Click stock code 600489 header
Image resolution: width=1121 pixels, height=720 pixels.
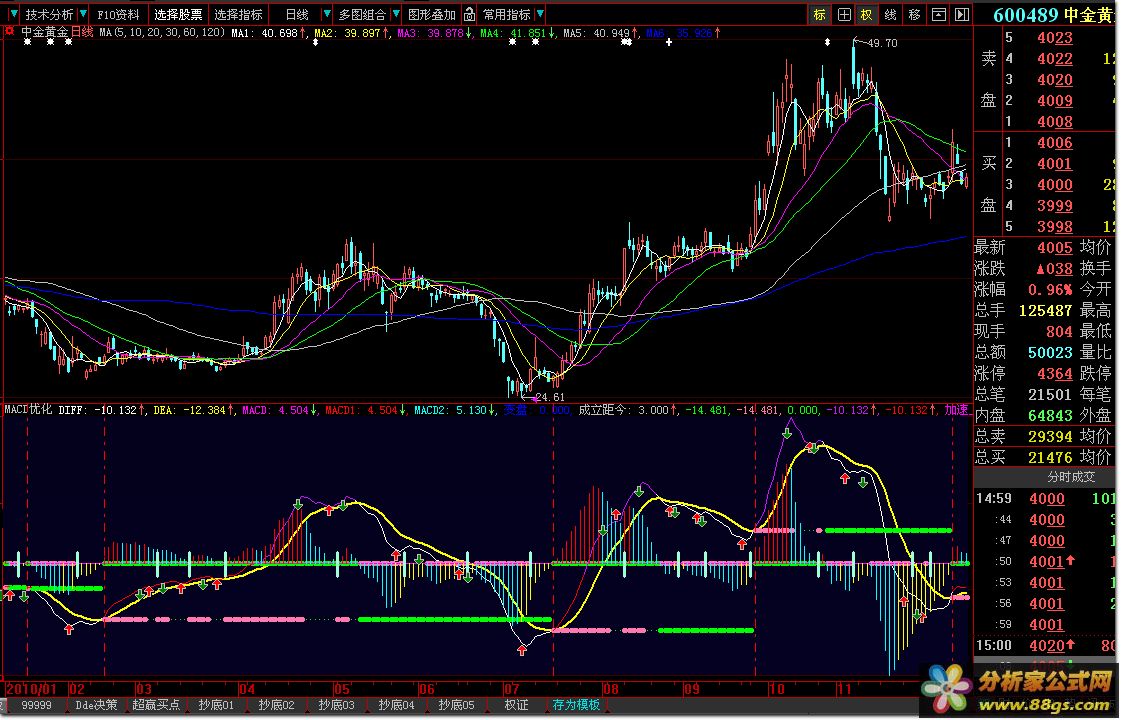(1027, 15)
